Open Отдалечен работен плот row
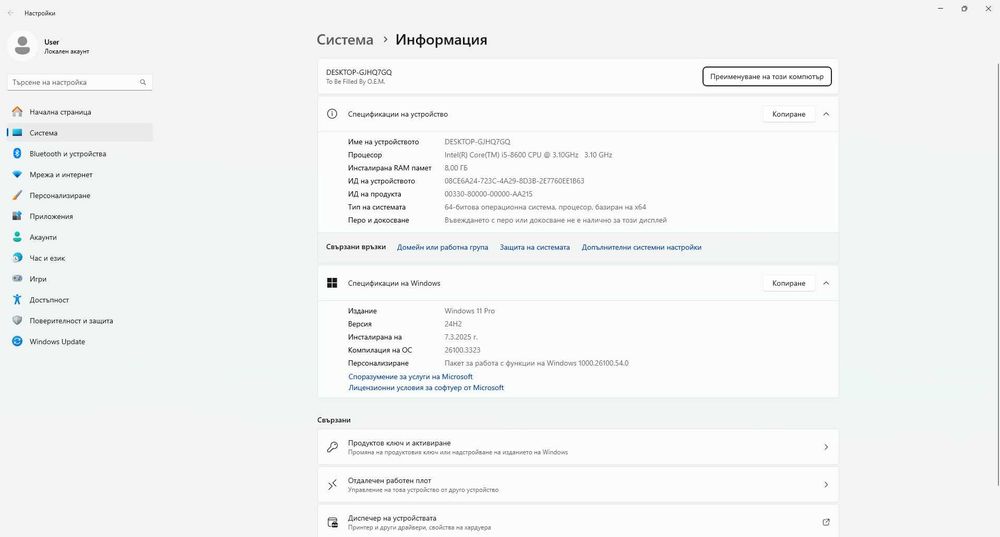Viewport: 1000px width, 537px height. click(578, 485)
